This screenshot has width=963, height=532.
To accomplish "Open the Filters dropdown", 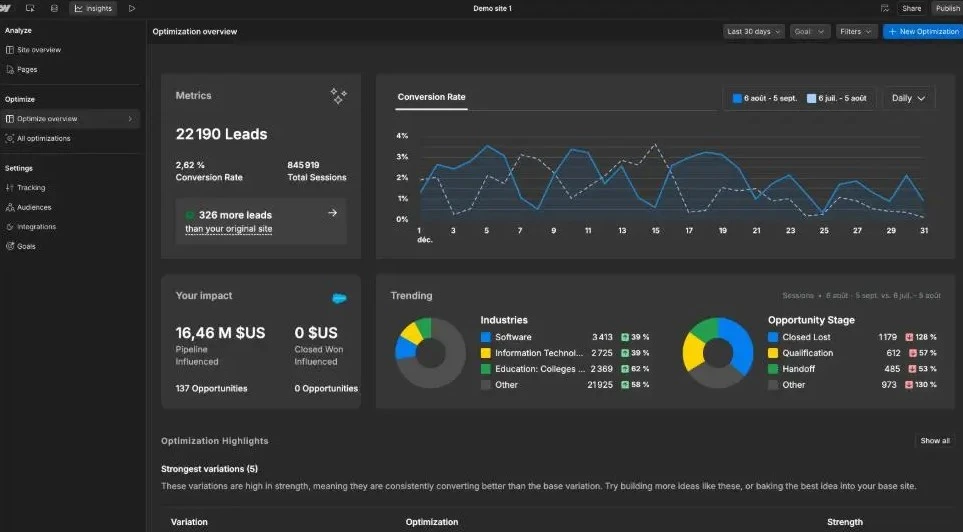I will tap(856, 31).
